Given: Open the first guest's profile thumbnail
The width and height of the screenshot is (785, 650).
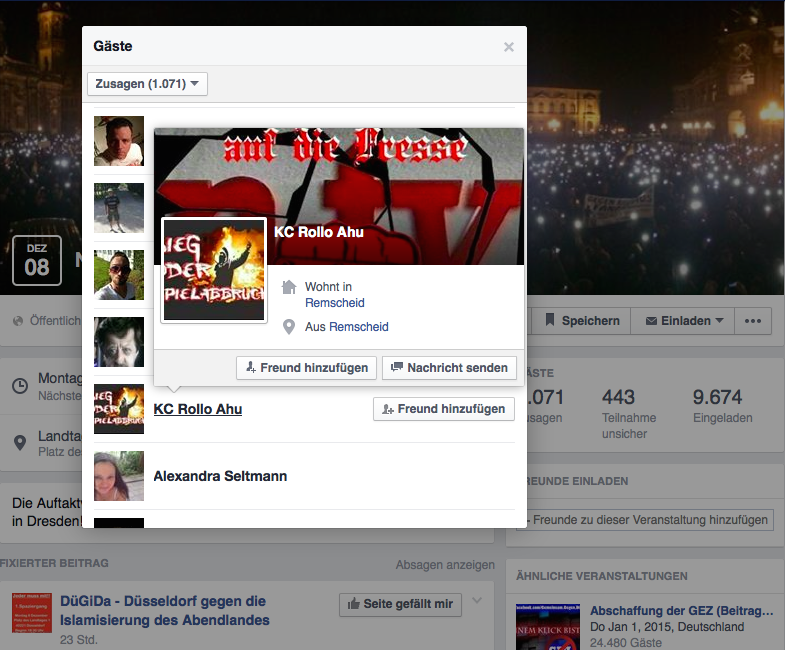Looking at the screenshot, I should (118, 140).
